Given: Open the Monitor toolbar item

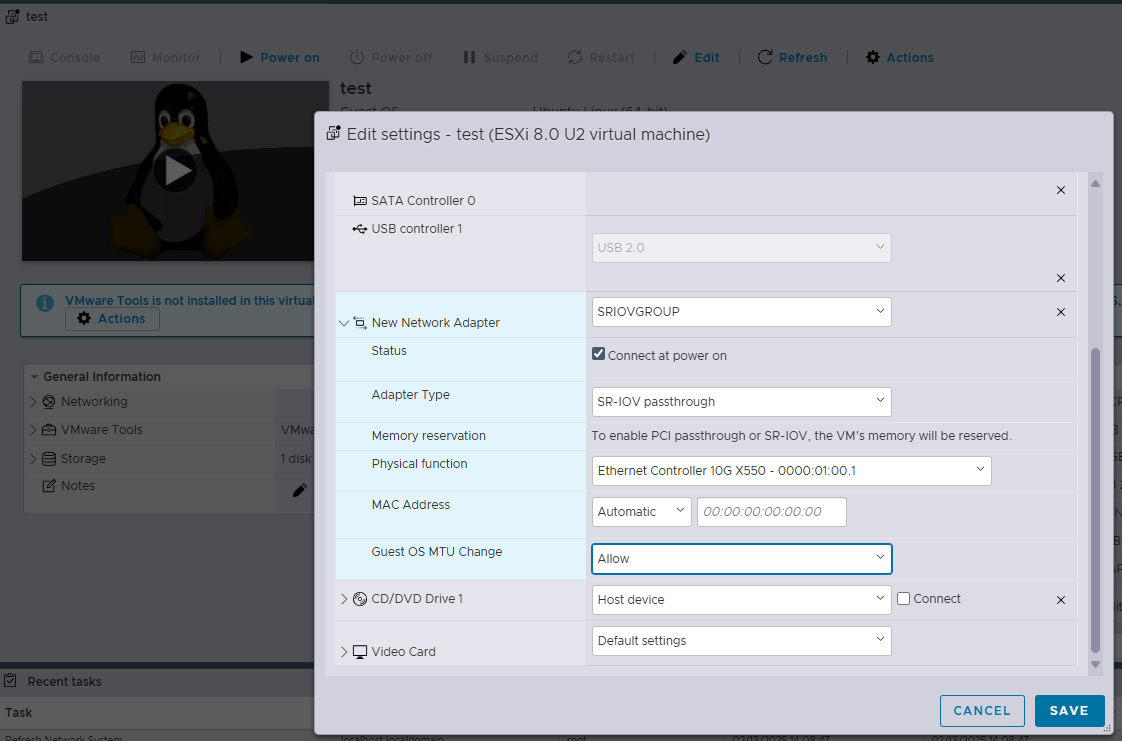Looking at the screenshot, I should click(x=165, y=58).
